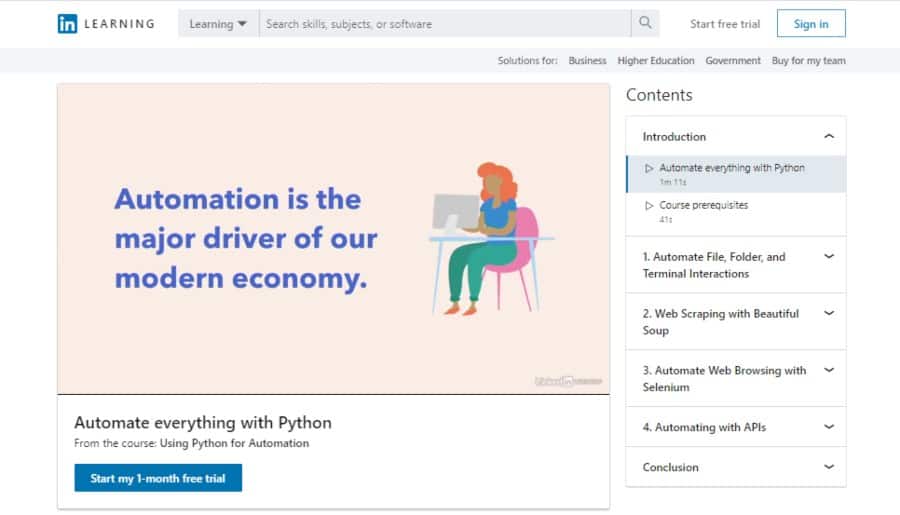
Task: Click Automate everything with Python title heading
Action: point(203,423)
